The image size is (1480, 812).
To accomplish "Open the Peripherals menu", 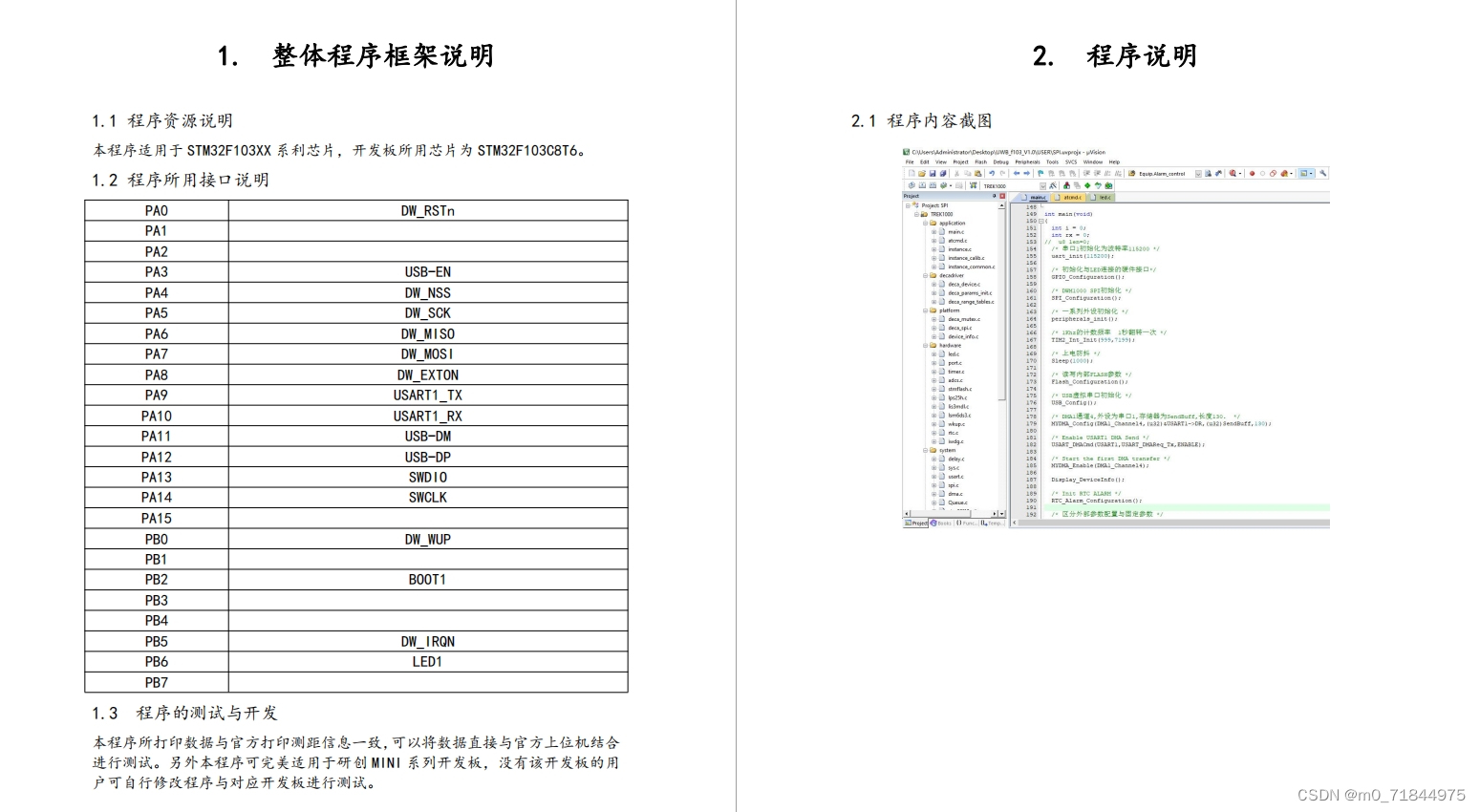I will pyautogui.click(x=1027, y=161).
